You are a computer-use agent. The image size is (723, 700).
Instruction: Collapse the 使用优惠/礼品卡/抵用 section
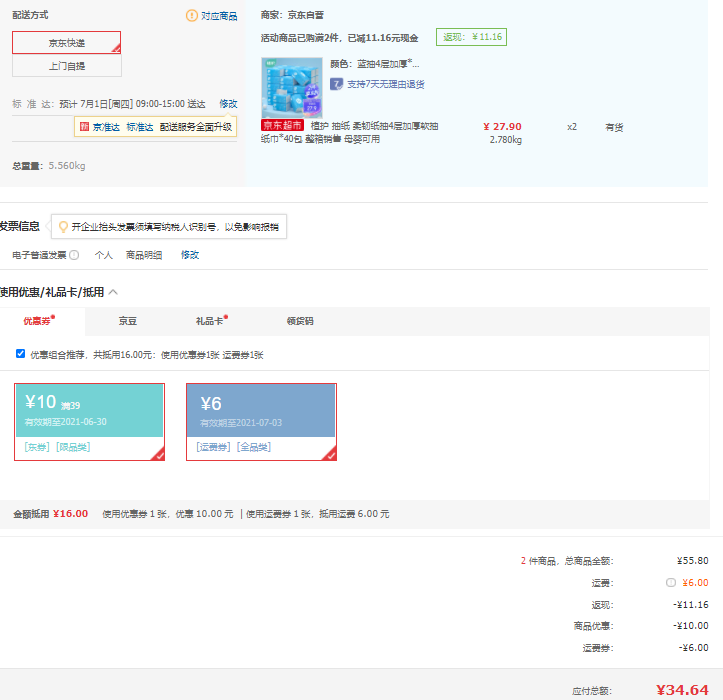[x=113, y=292]
